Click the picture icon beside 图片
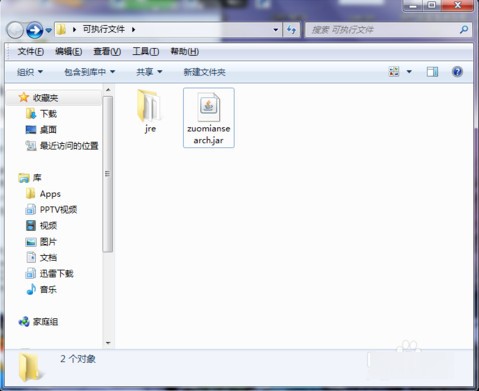Image resolution: width=479 pixels, height=391 pixels. [31, 242]
